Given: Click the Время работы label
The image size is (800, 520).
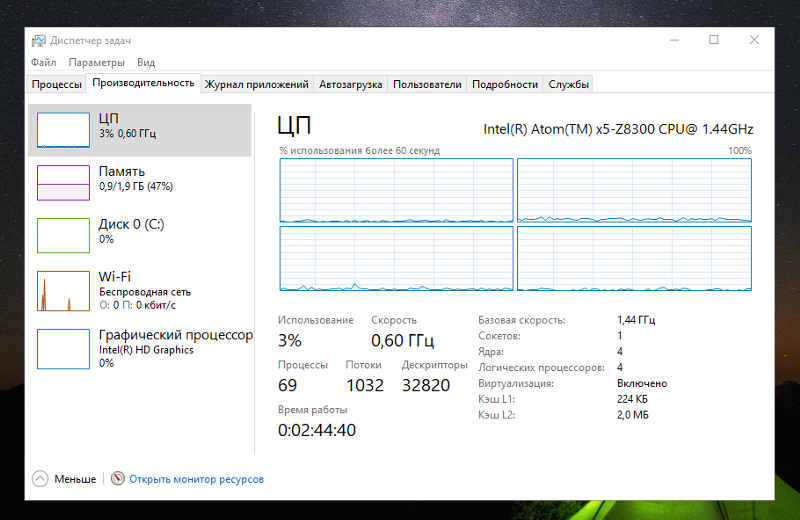Looking at the screenshot, I should 312,410.
